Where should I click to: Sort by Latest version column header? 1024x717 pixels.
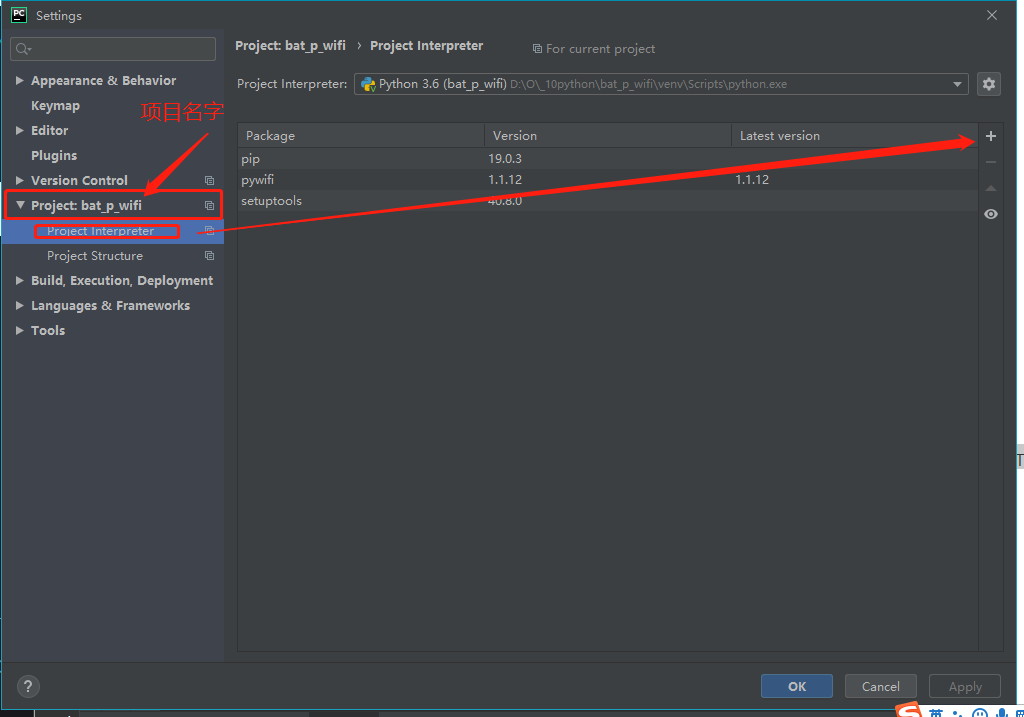pyautogui.click(x=855, y=136)
